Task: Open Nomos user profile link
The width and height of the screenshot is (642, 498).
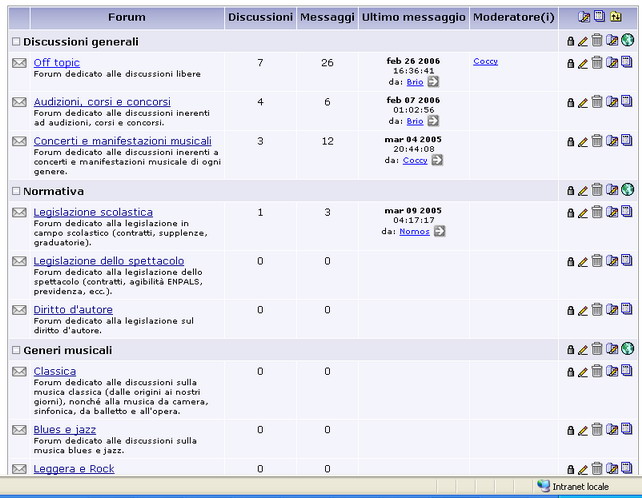Action: point(414,231)
